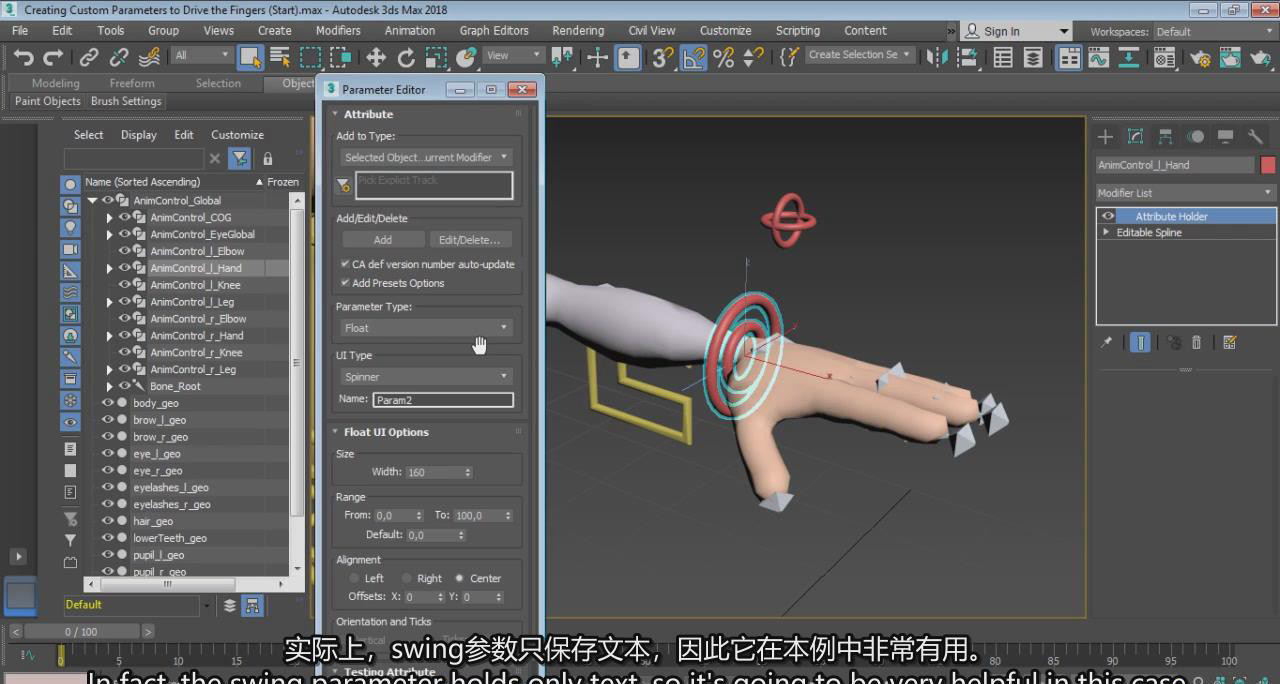Open the UI Type Spinner dropdown
Screen dimensions: 1280x684
pos(426,377)
